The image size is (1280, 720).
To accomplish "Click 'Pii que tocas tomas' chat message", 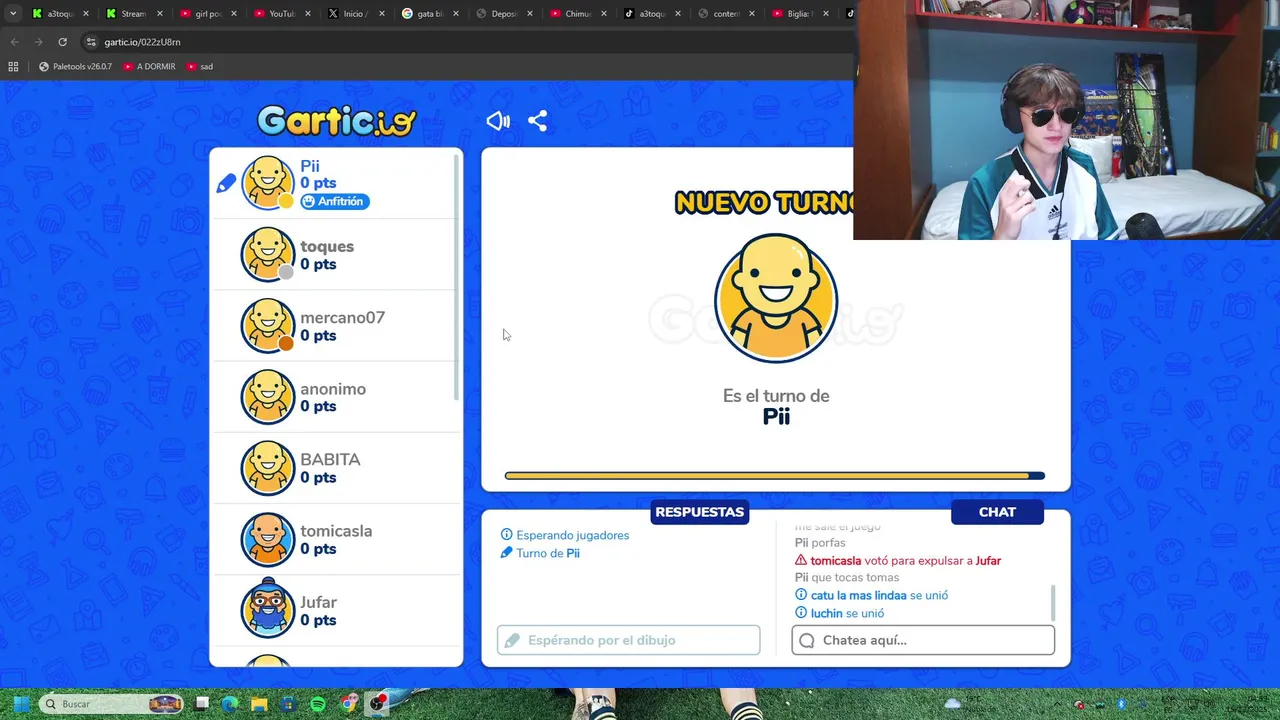I will point(847,578).
